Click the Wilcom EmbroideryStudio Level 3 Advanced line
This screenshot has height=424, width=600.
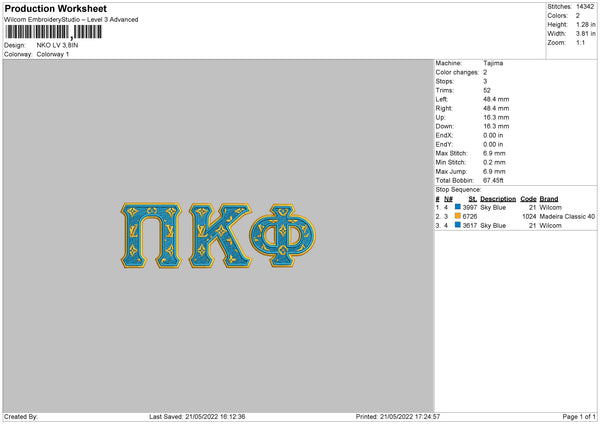click(71, 20)
